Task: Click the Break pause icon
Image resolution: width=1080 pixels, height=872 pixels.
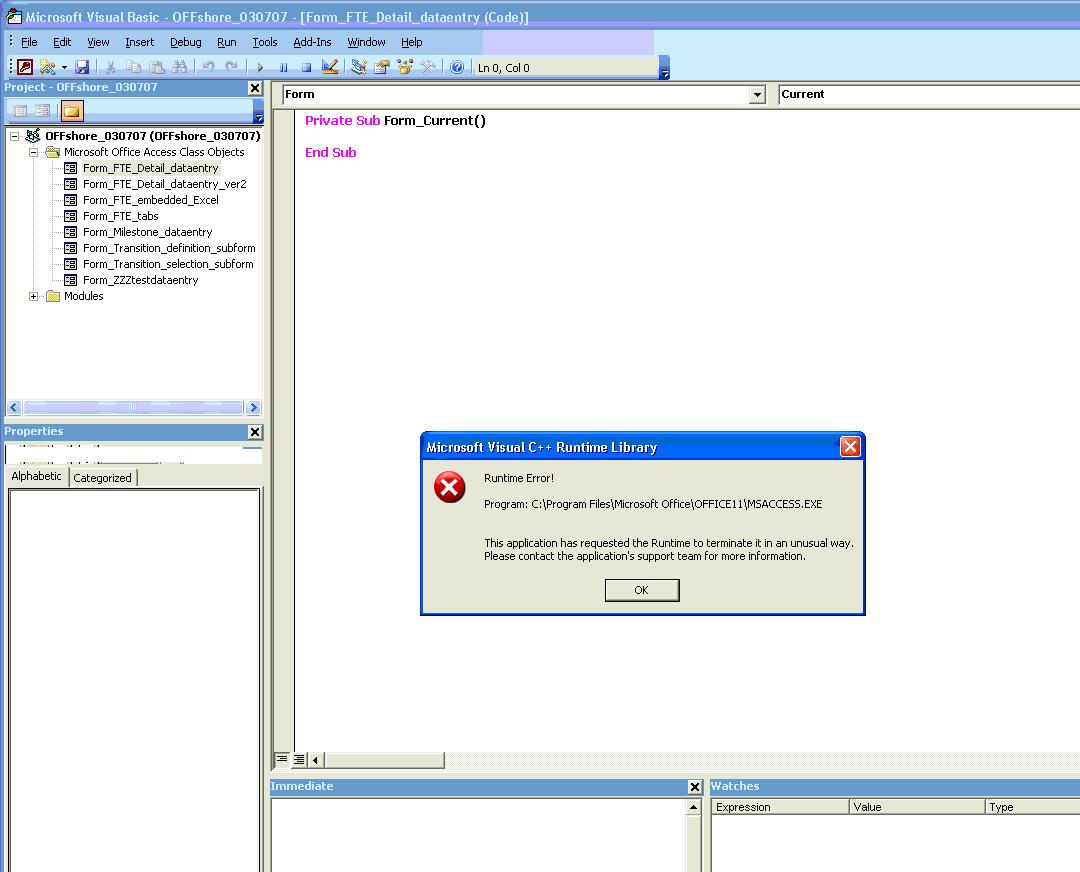Action: click(283, 67)
